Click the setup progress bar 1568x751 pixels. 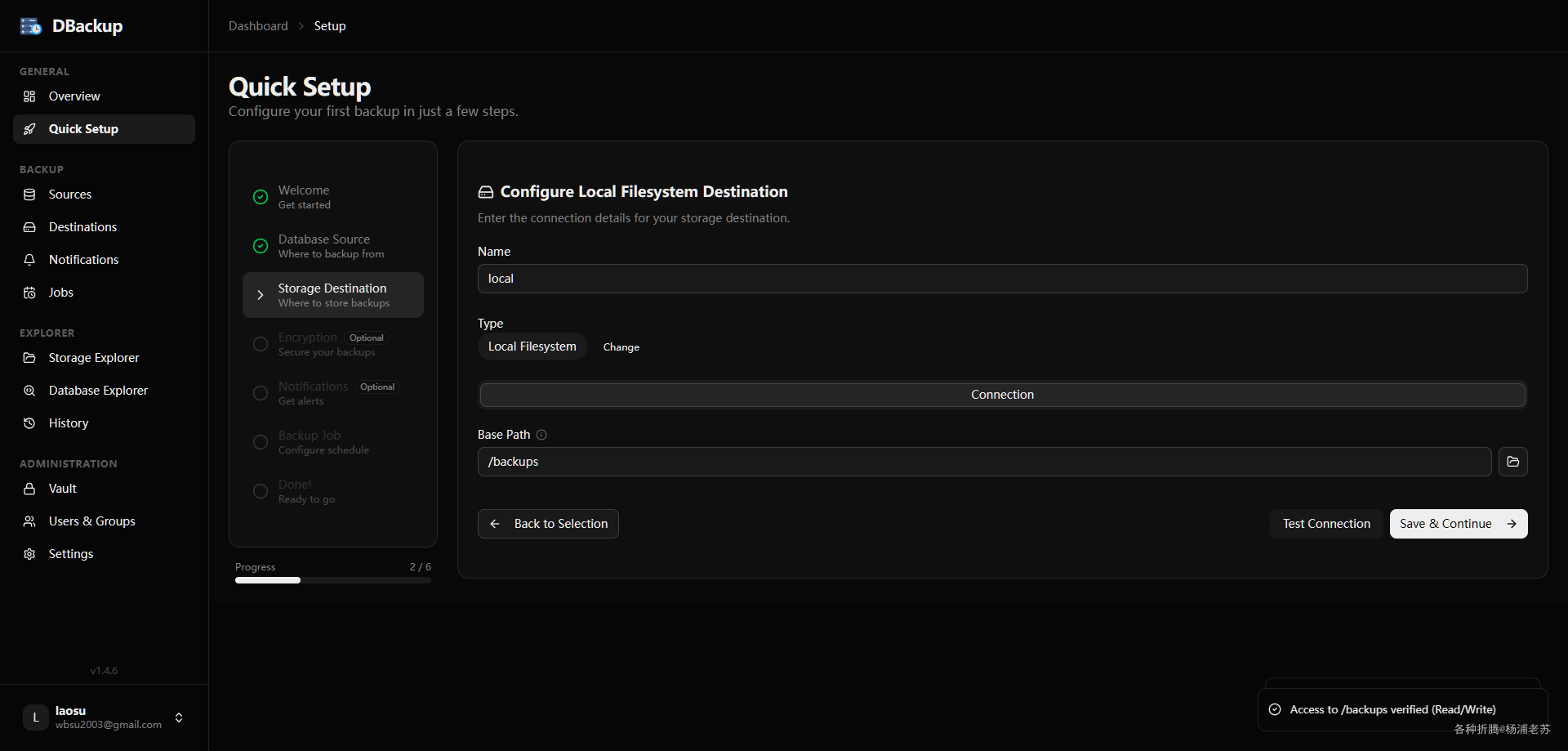[x=332, y=580]
